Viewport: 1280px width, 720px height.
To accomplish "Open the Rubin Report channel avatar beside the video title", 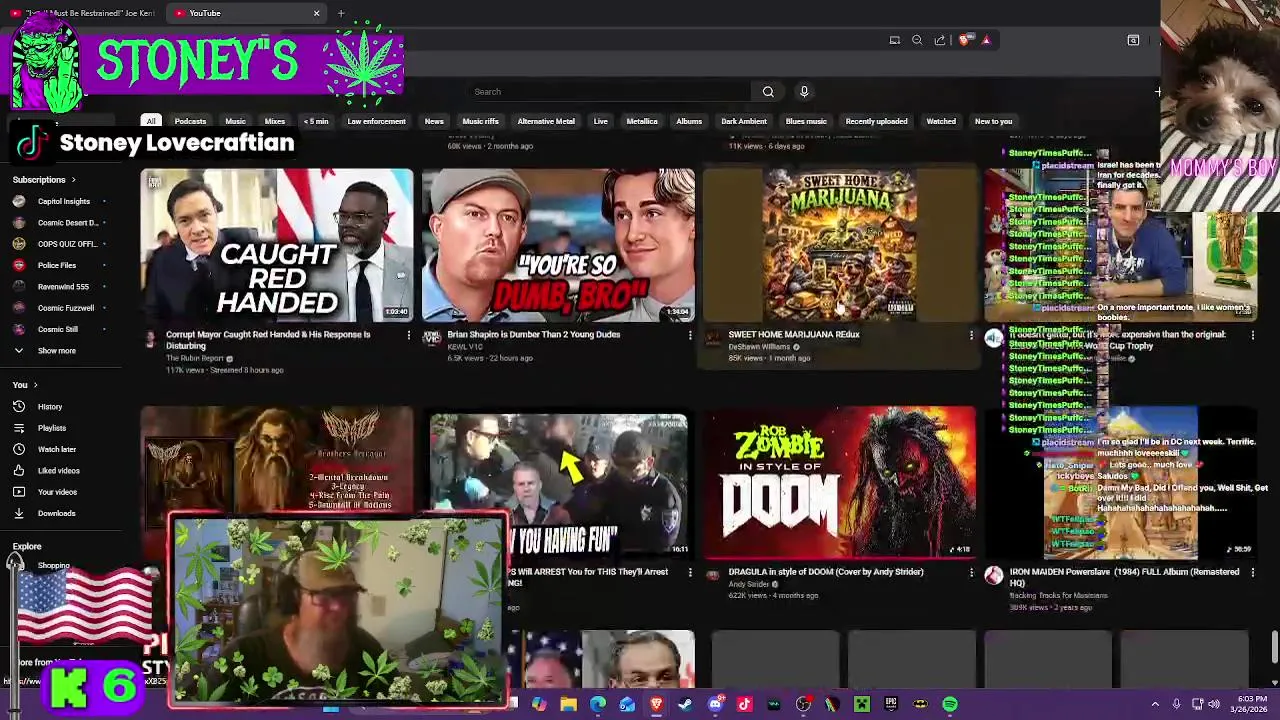I will (x=150, y=340).
